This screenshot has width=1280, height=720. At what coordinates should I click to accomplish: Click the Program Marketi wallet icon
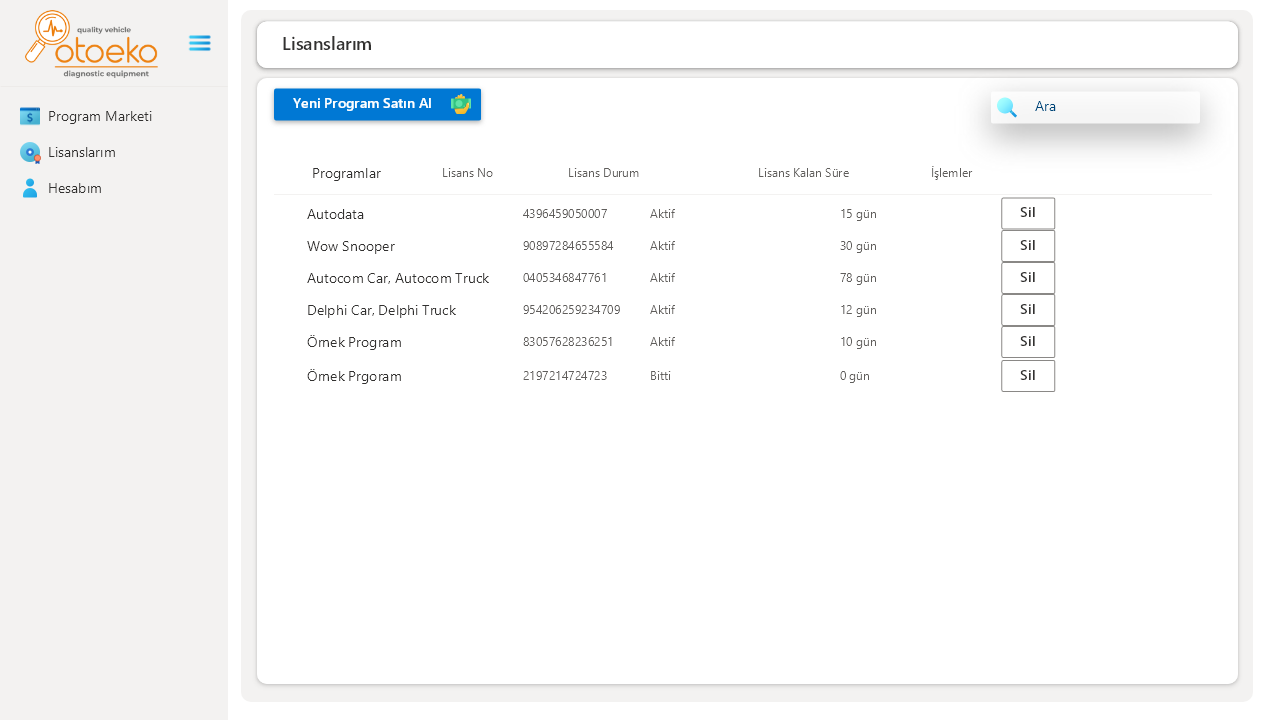coord(30,116)
